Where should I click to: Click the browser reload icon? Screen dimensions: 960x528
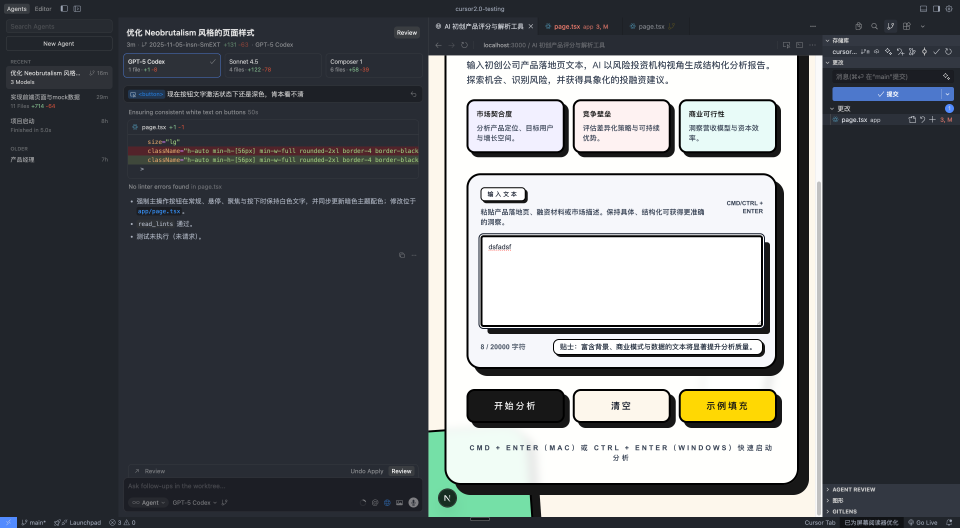(465, 45)
